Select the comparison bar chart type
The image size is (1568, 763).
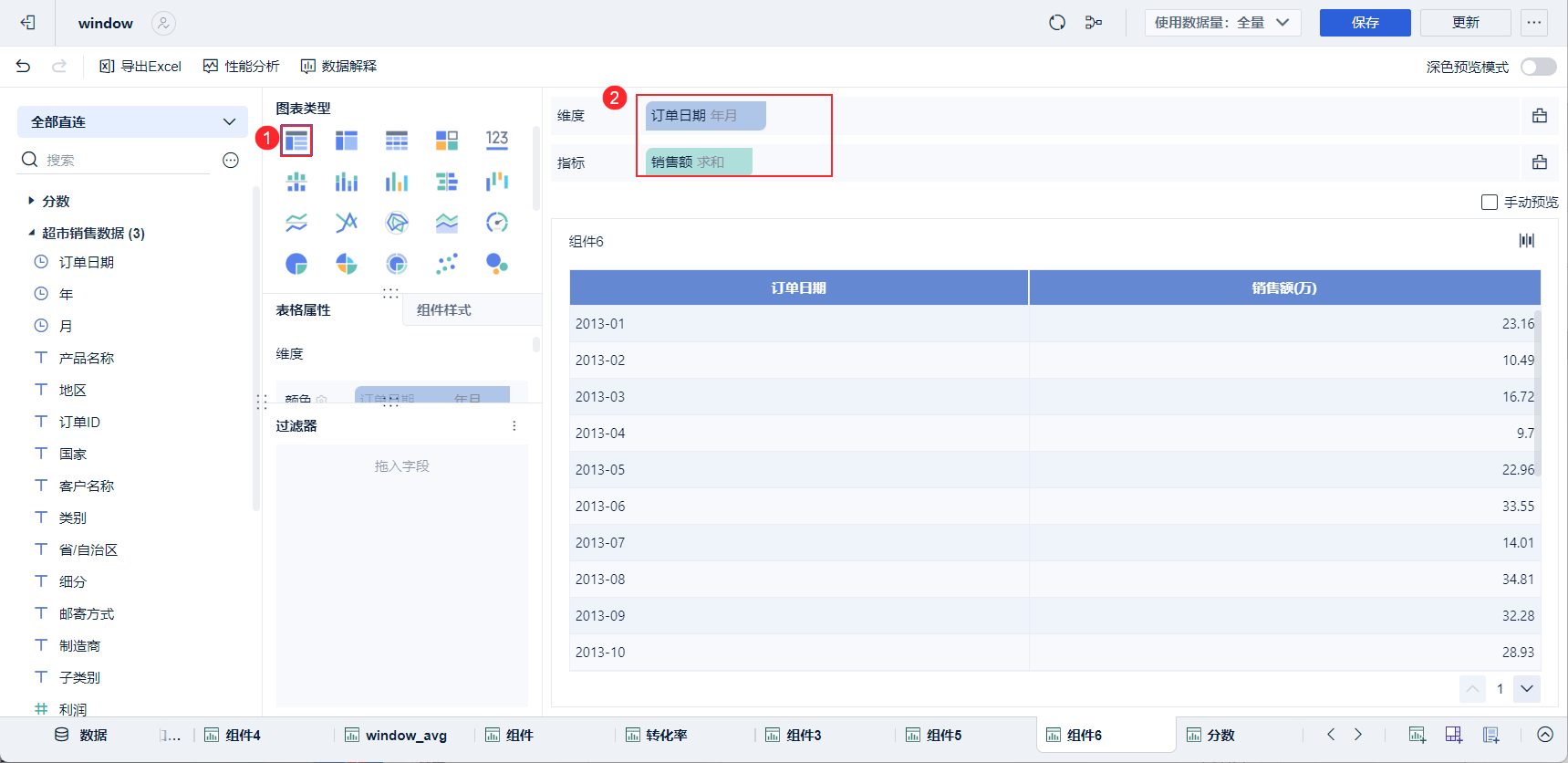click(x=447, y=182)
